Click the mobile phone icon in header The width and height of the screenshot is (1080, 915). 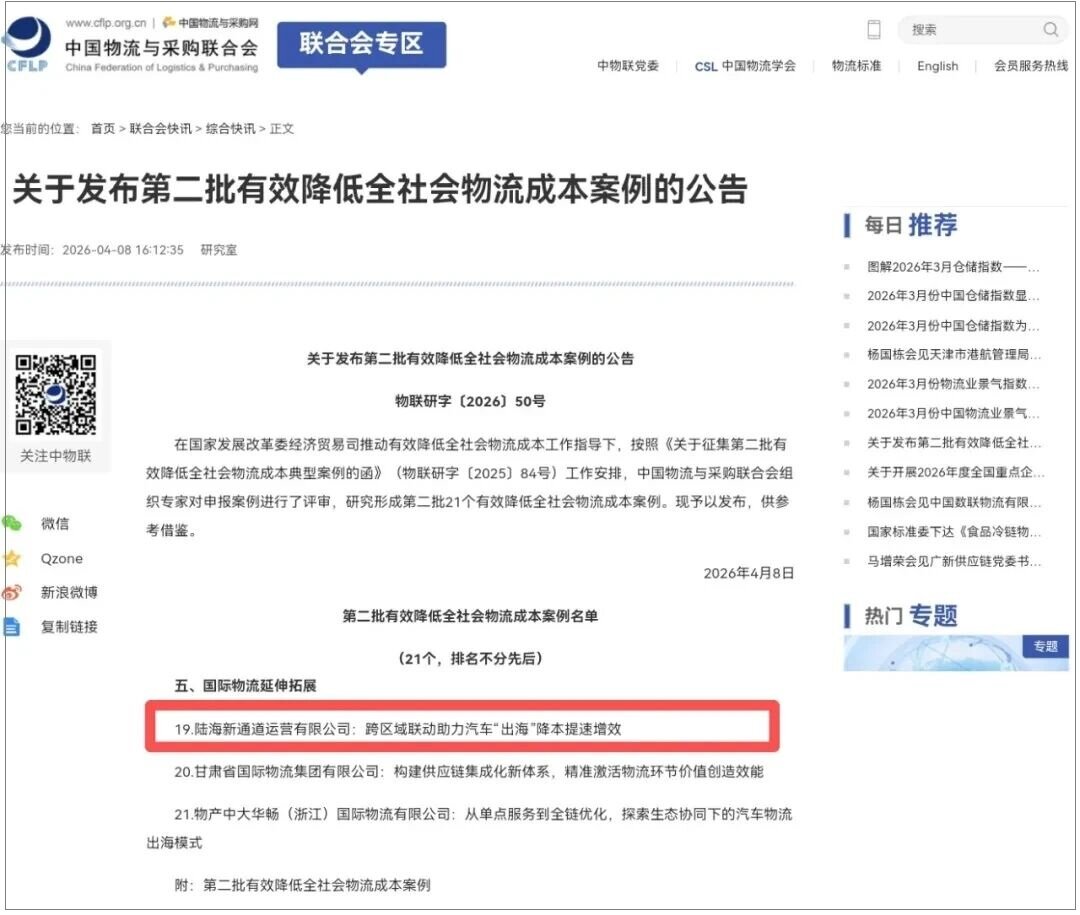pos(874,30)
